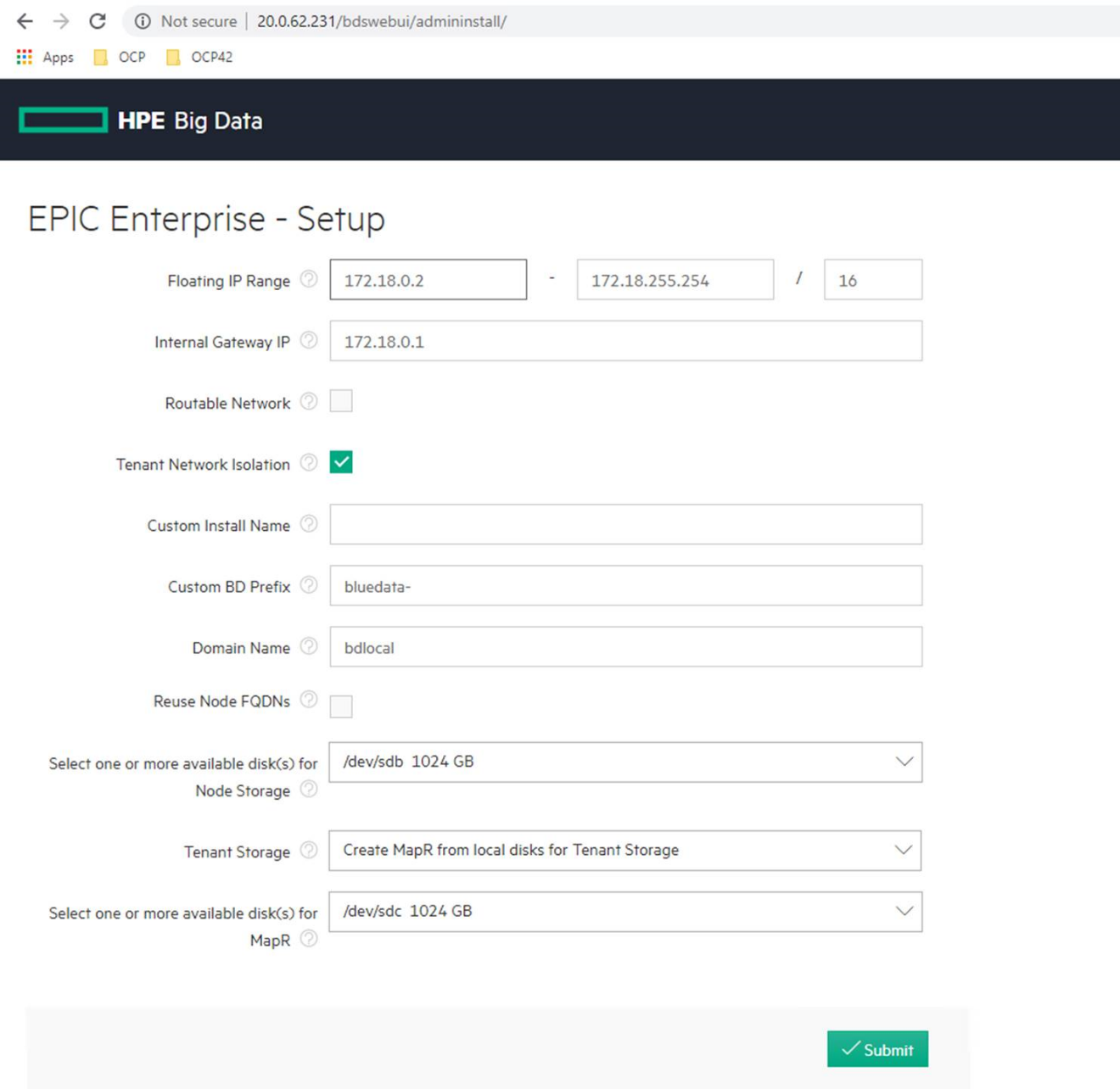Image resolution: width=1120 pixels, height=1089 pixels.
Task: Focus the Floating IP start field 172.18.0.2
Action: pos(428,280)
